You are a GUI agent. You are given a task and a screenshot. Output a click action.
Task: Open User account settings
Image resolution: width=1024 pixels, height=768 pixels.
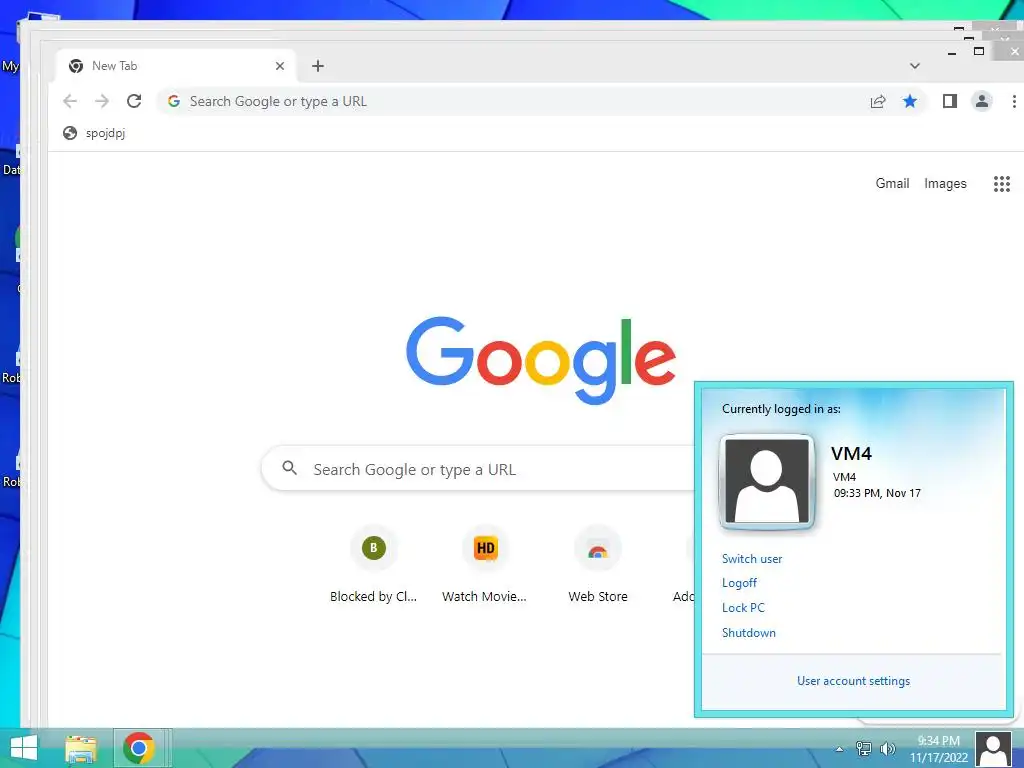pyautogui.click(x=853, y=680)
